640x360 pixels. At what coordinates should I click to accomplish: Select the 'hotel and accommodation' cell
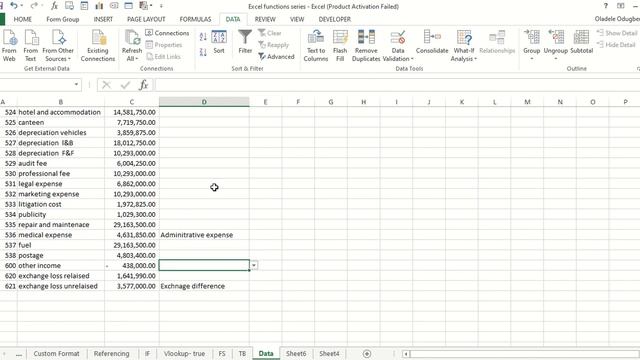click(x=61, y=112)
